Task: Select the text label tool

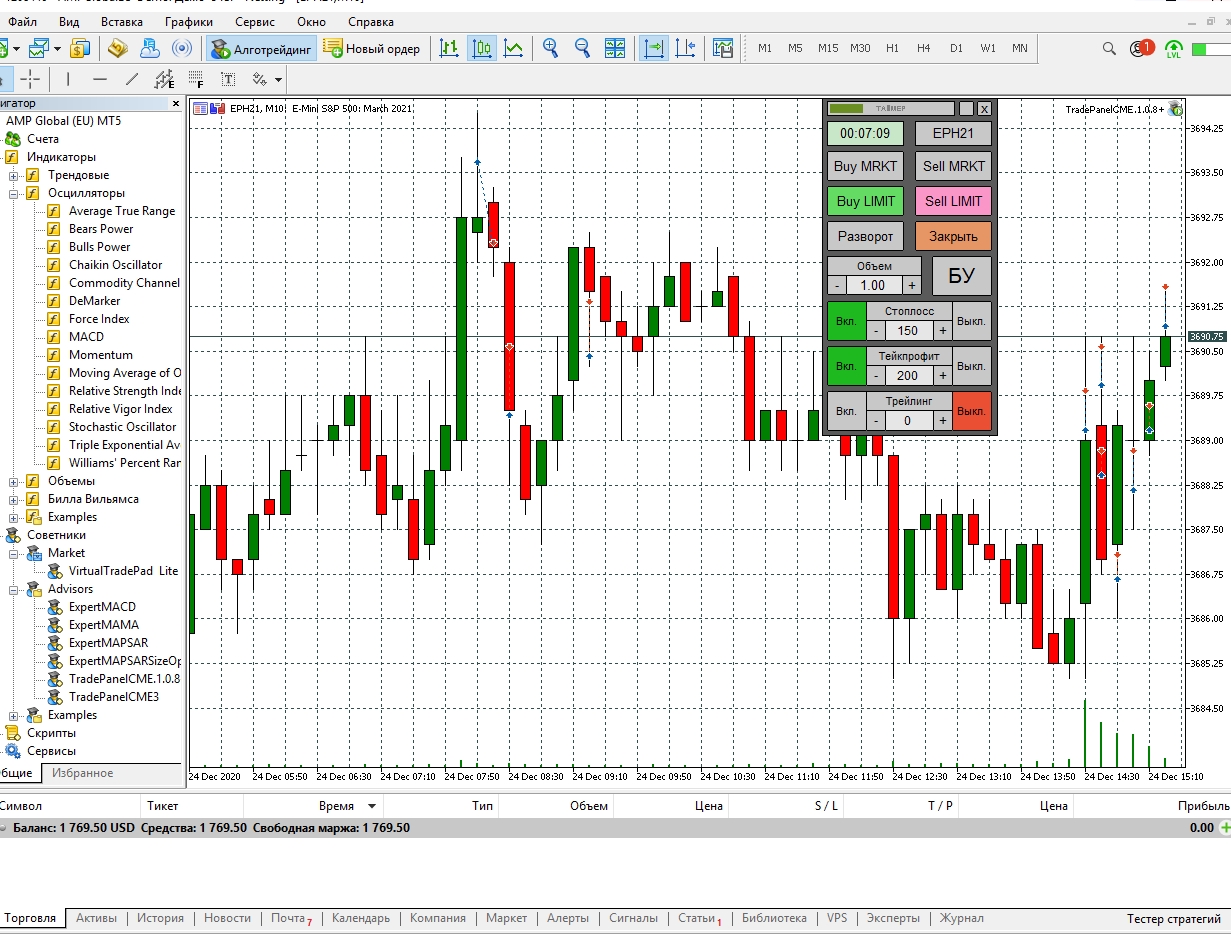Action: 228,79
